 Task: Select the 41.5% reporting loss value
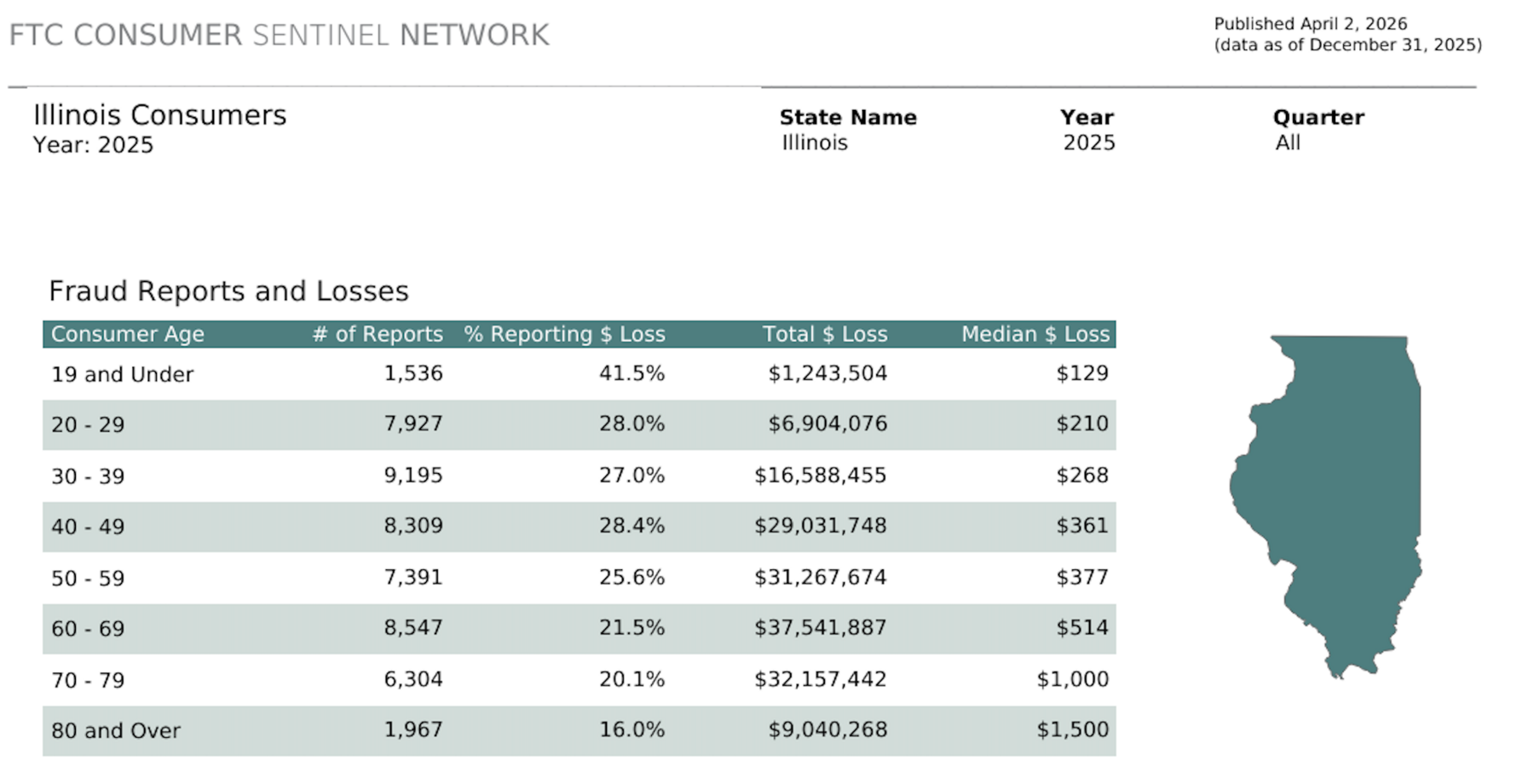631,373
